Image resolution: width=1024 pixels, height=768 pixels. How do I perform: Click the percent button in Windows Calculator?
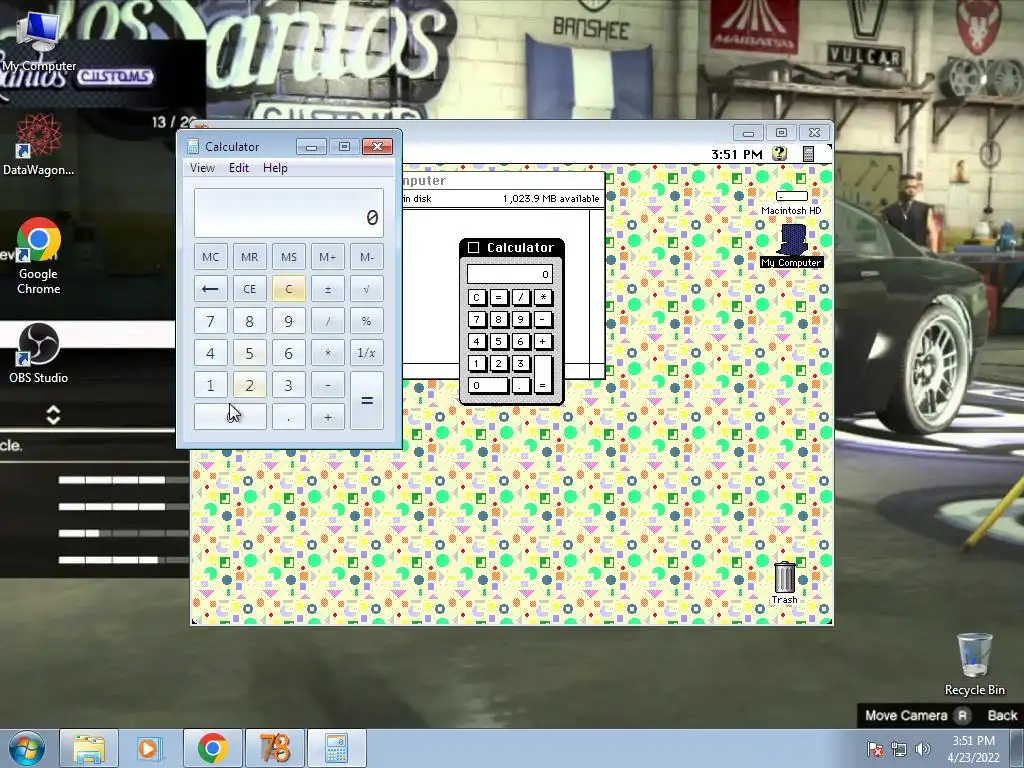point(367,321)
